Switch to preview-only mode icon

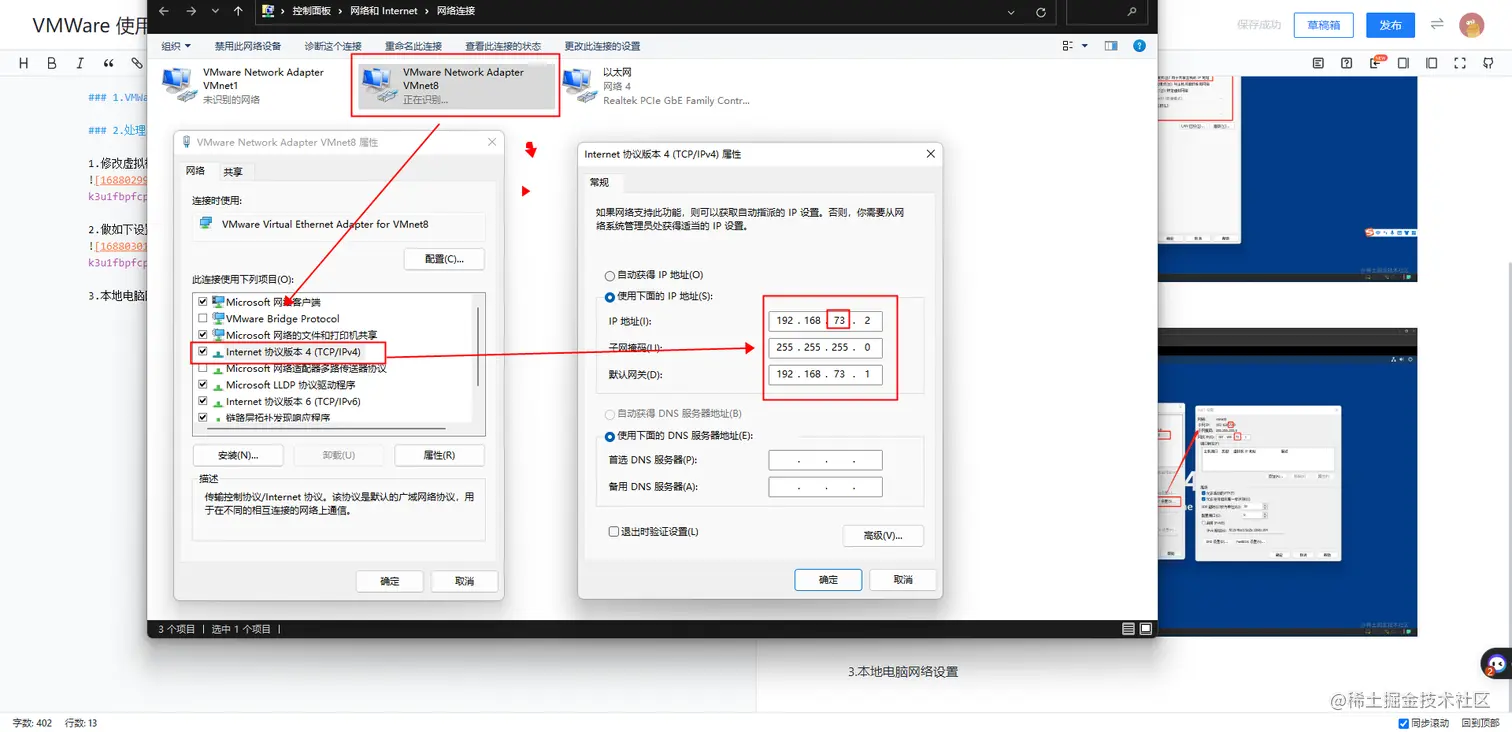[x=1432, y=63]
